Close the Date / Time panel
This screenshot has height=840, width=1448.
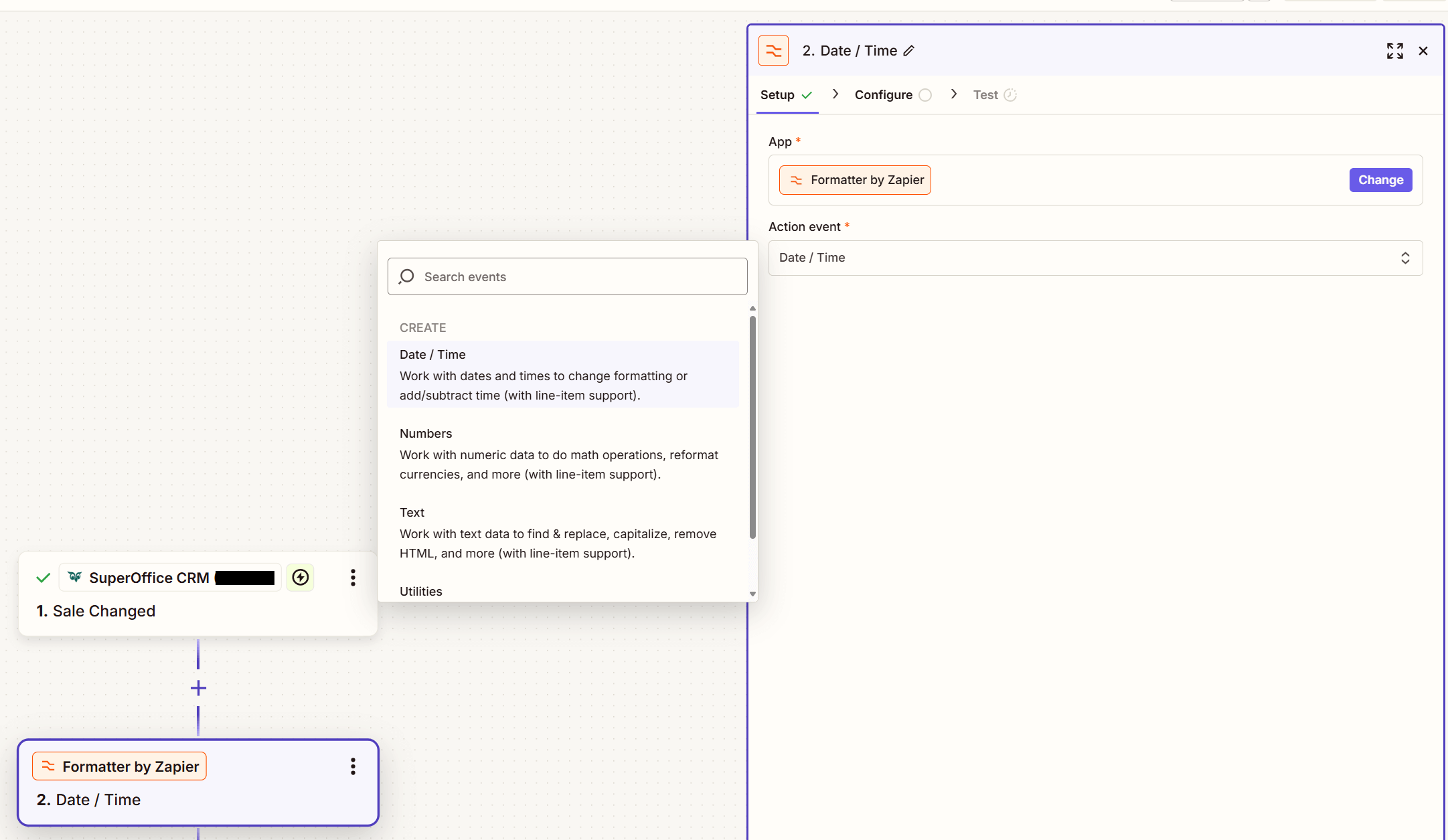(1423, 51)
